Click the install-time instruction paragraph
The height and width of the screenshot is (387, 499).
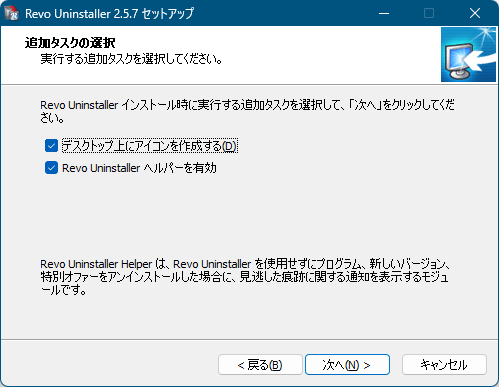247,111
